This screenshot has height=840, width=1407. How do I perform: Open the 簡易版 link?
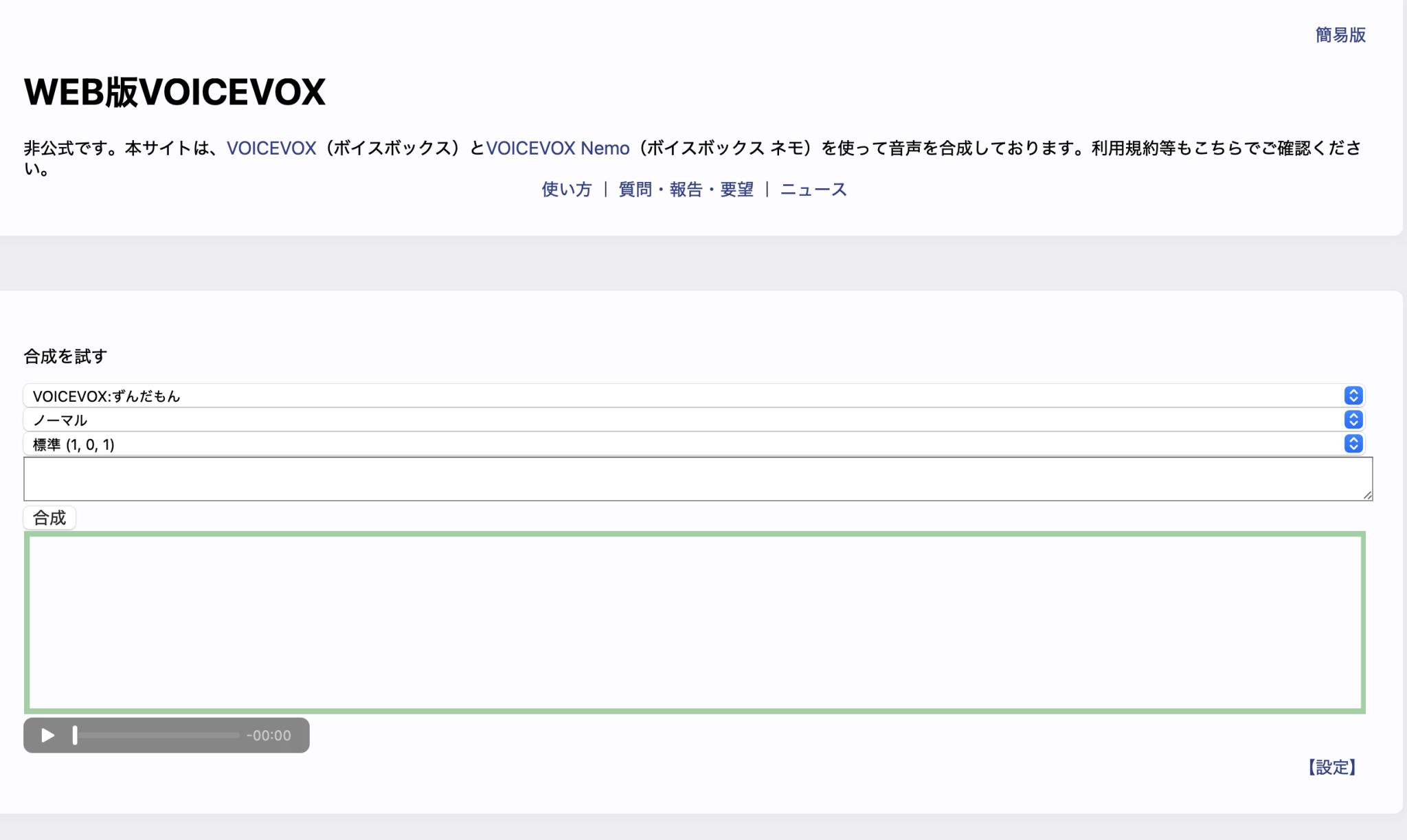pos(1340,35)
